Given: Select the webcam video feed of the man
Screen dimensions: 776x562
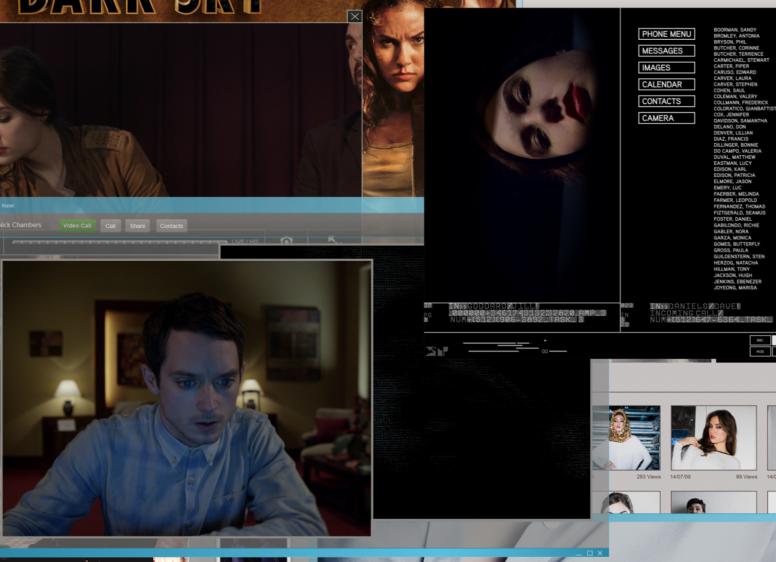Looking at the screenshot, I should point(187,398).
